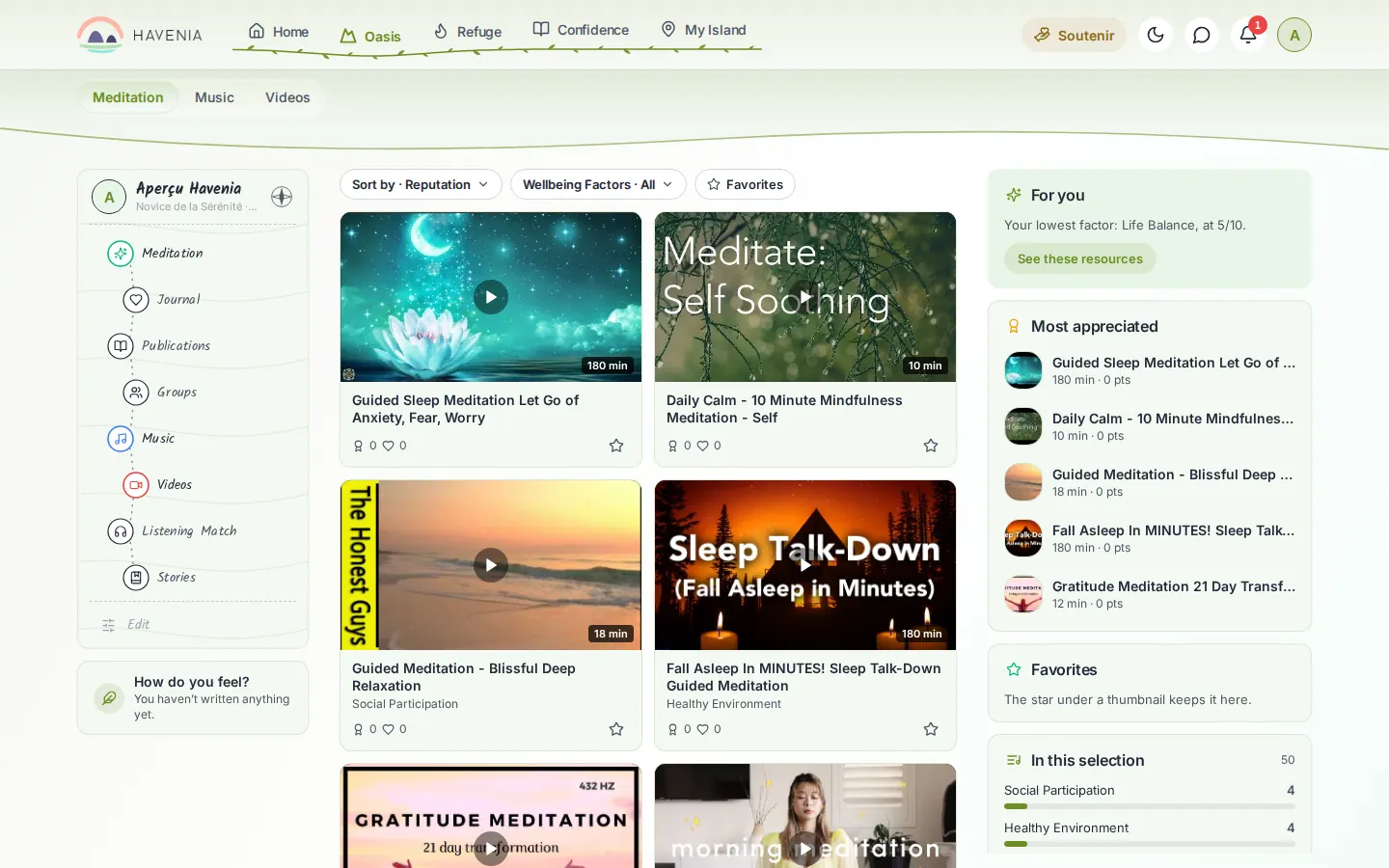Switch to the Music tab
Screen dimensions: 1389x868
214,97
